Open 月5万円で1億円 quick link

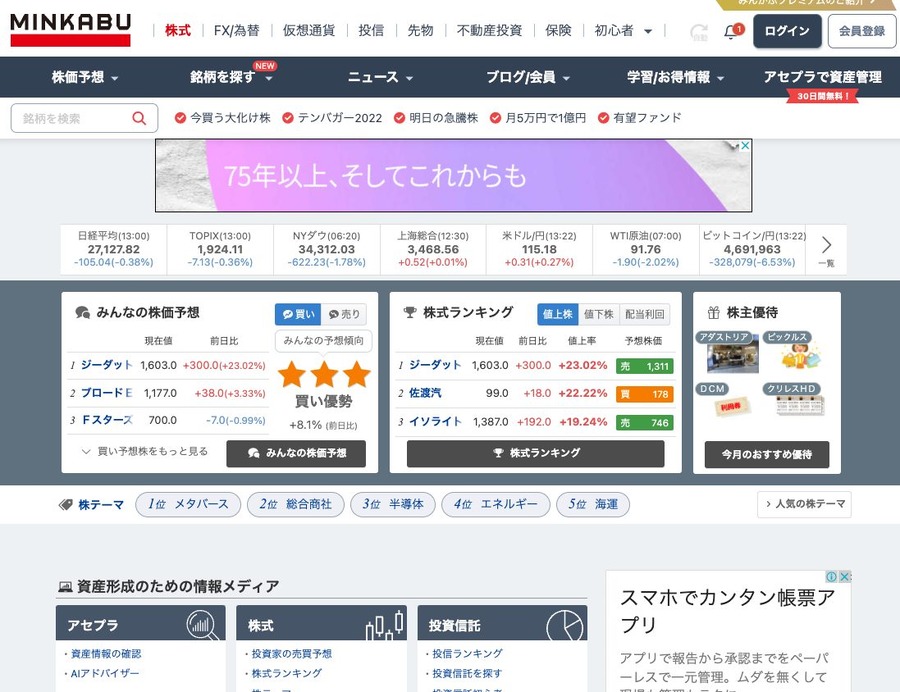point(538,118)
